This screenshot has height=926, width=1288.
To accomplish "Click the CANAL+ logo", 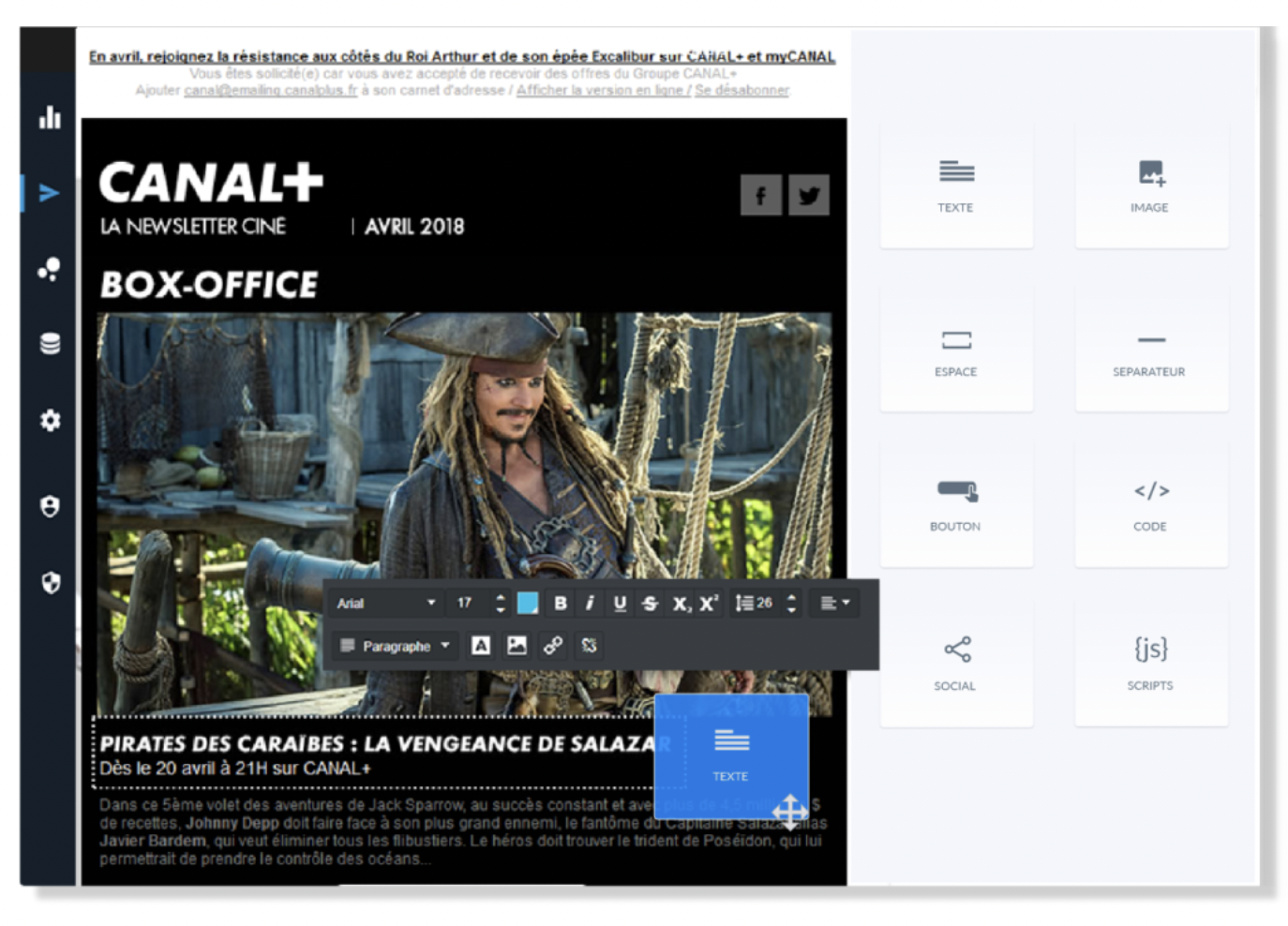I will 211,182.
